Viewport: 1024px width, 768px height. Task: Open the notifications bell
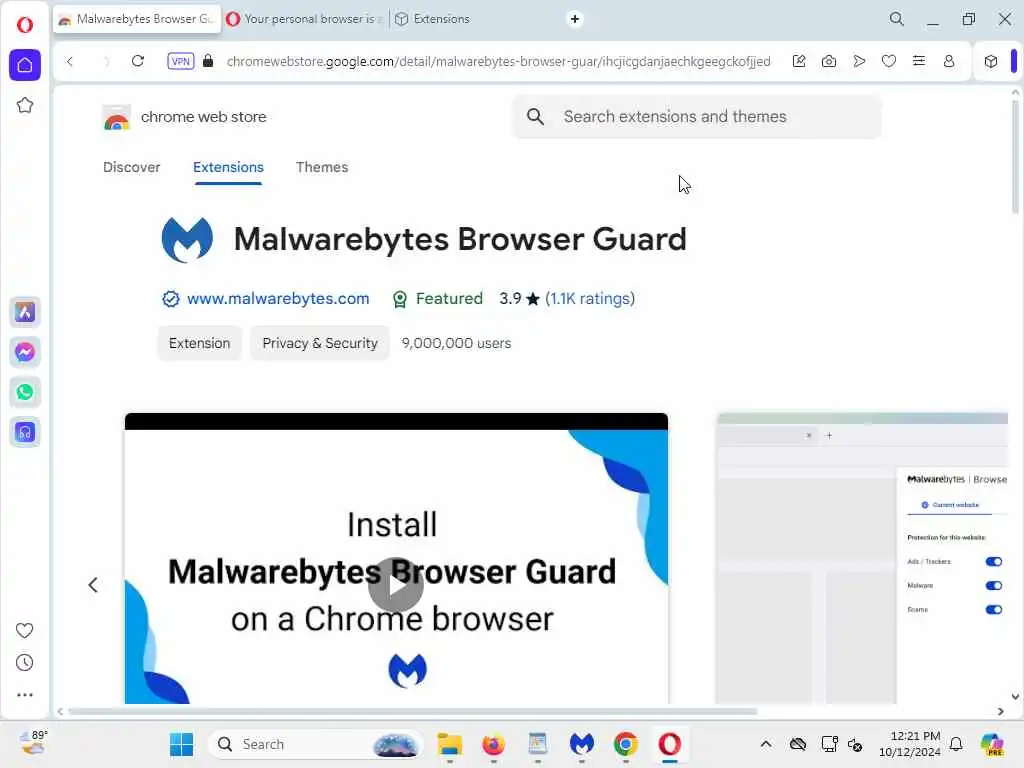pyautogui.click(x=956, y=744)
